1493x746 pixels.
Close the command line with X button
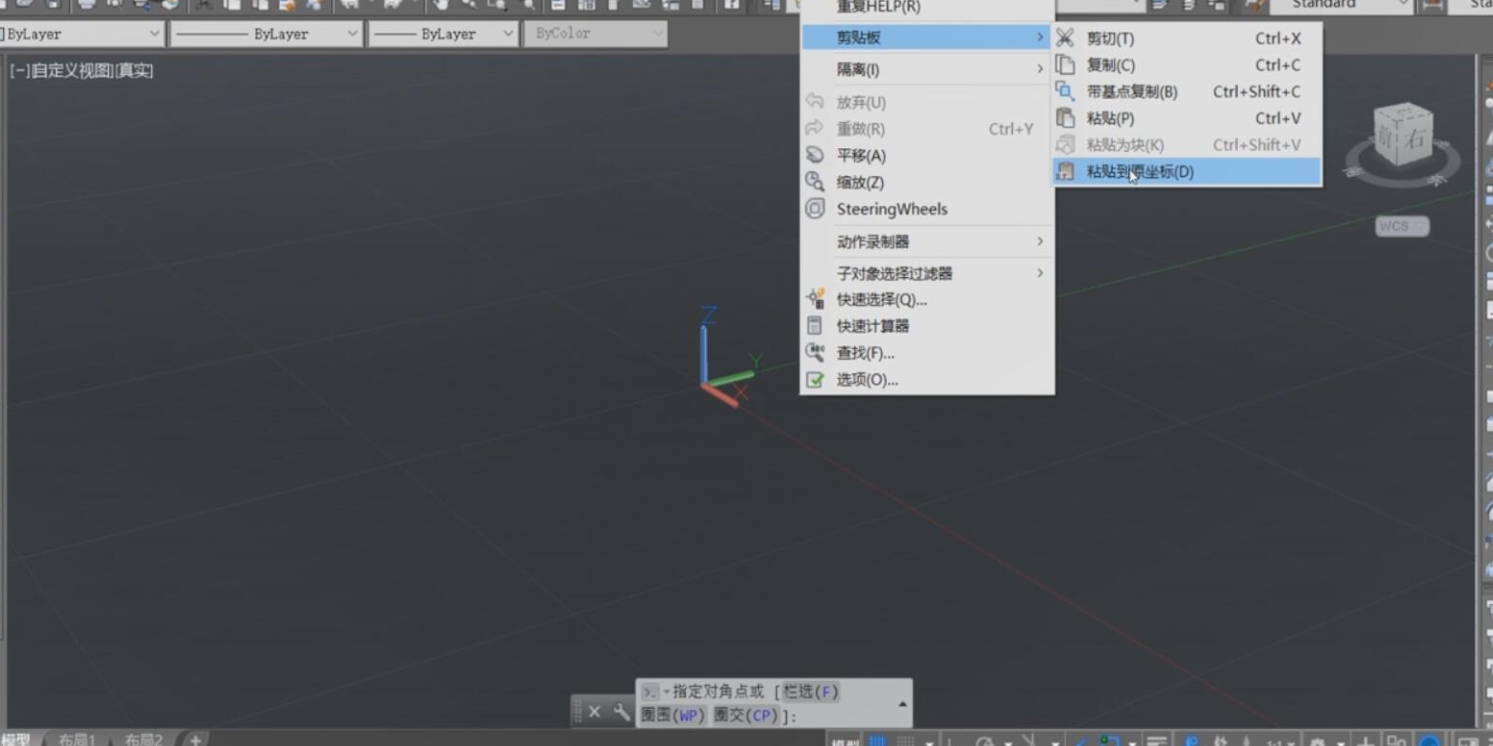pyautogui.click(x=594, y=712)
